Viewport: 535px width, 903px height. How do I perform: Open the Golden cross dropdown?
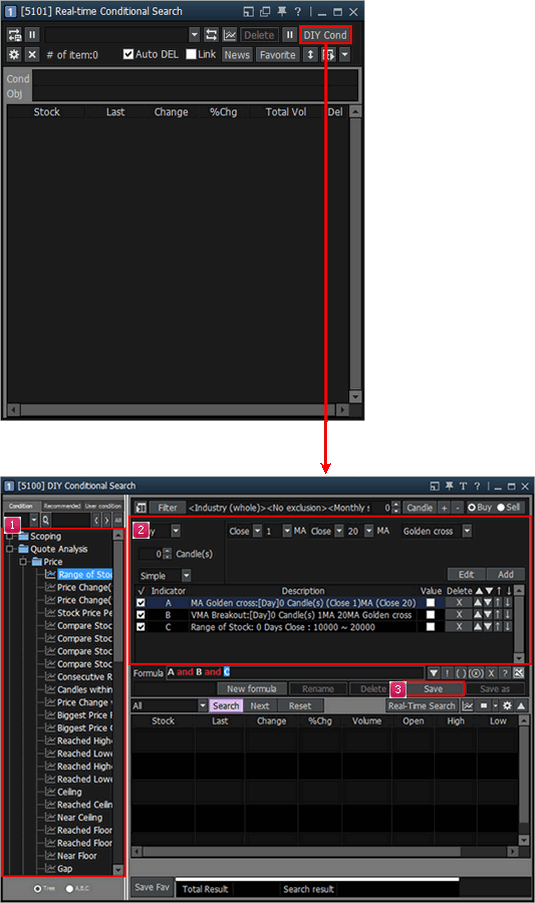point(467,531)
